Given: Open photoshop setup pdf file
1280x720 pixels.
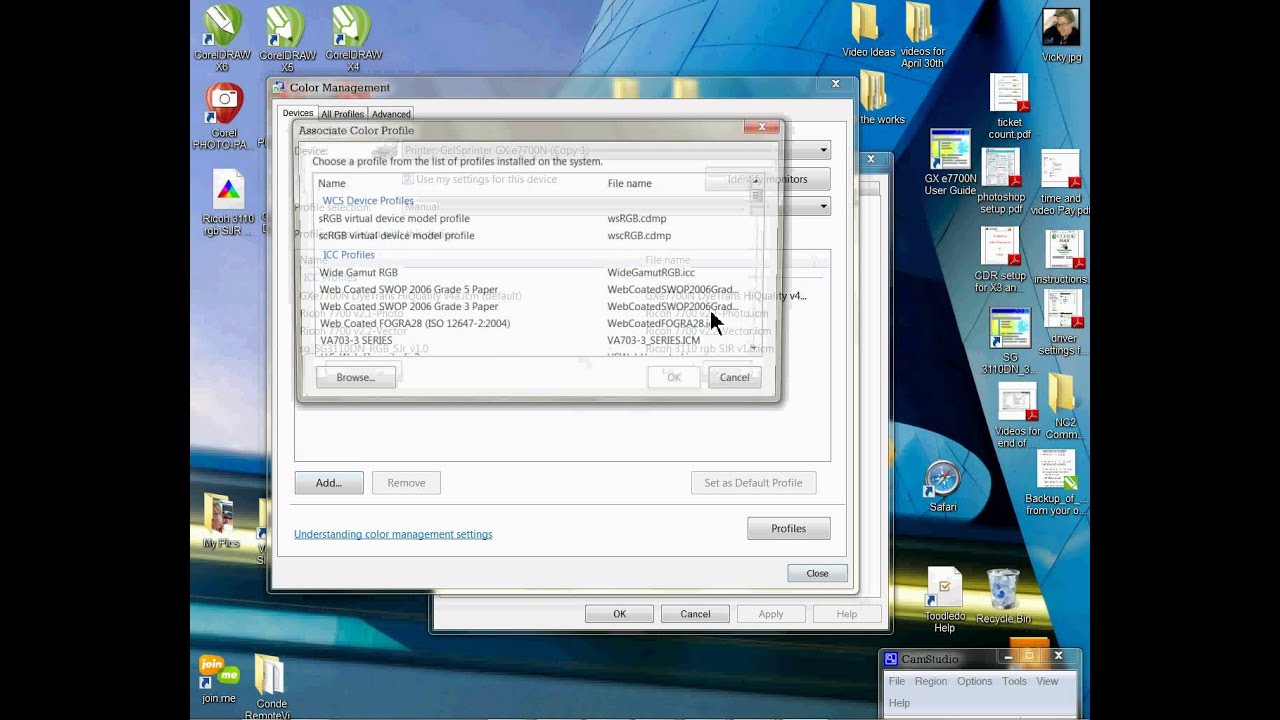Looking at the screenshot, I should (1001, 181).
